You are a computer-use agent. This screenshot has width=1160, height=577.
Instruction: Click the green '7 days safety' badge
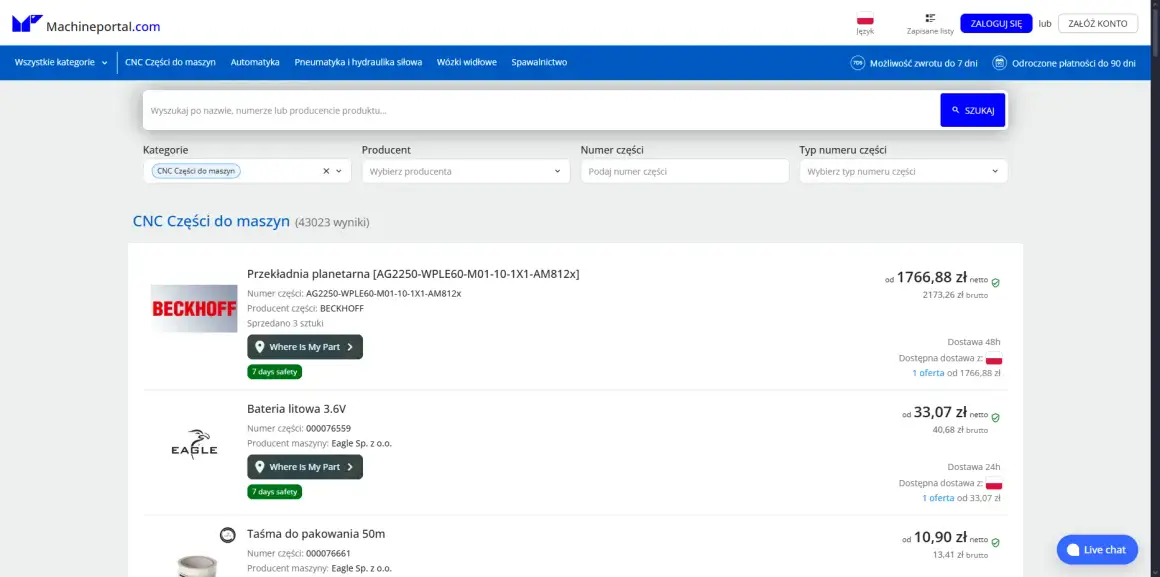tap(274, 370)
